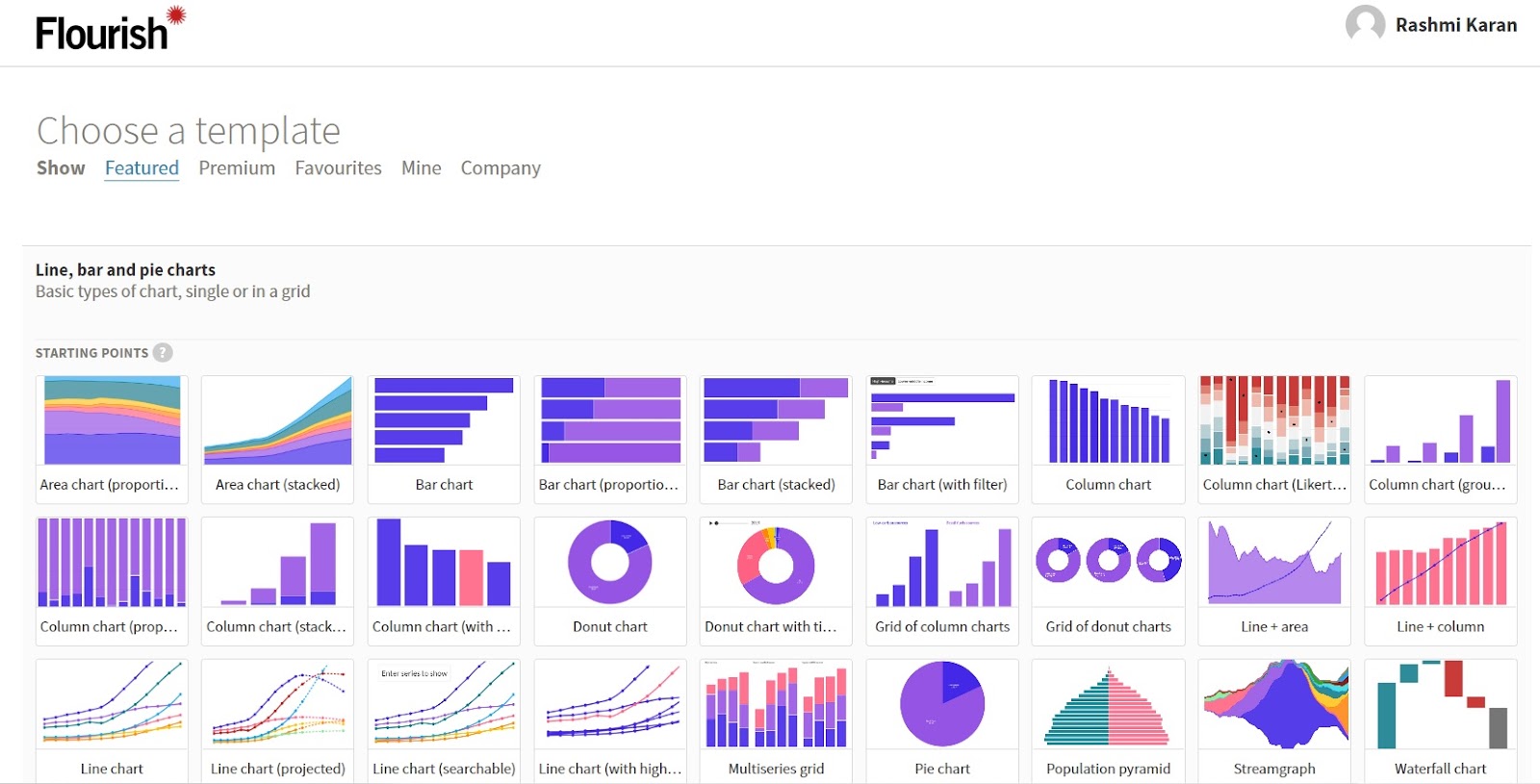Click the 'Choose a template' page title
Screen dimensions: 1540x784
click(x=189, y=131)
